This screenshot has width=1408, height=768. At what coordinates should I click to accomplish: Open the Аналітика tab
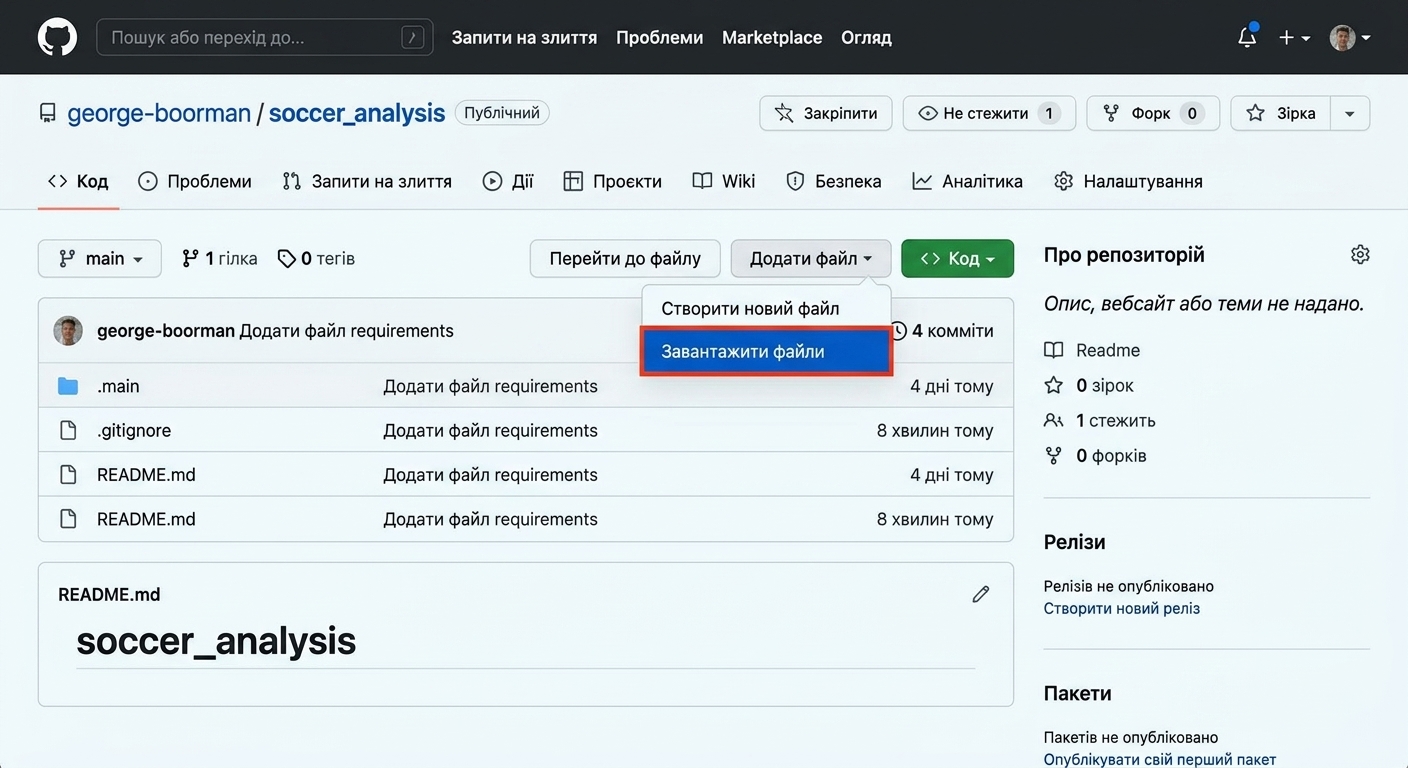pos(968,181)
